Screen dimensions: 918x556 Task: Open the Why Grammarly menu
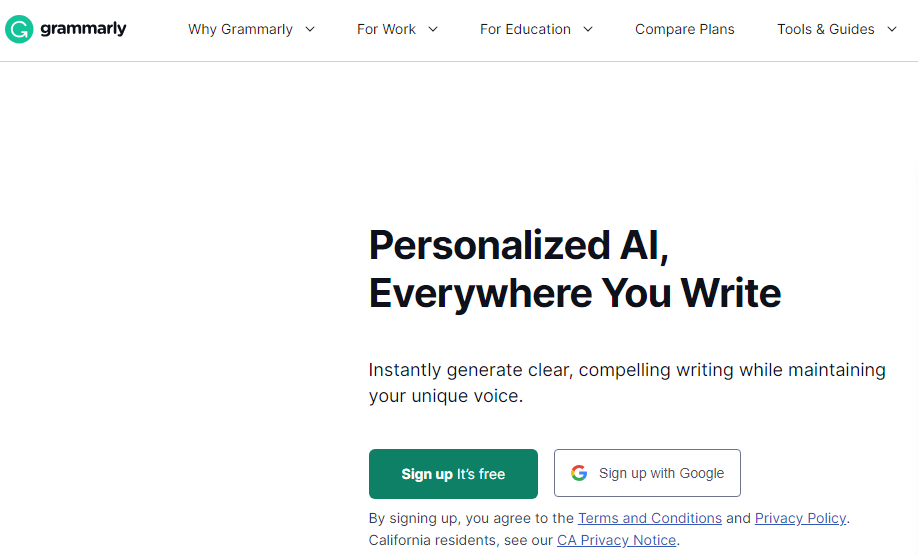point(240,30)
